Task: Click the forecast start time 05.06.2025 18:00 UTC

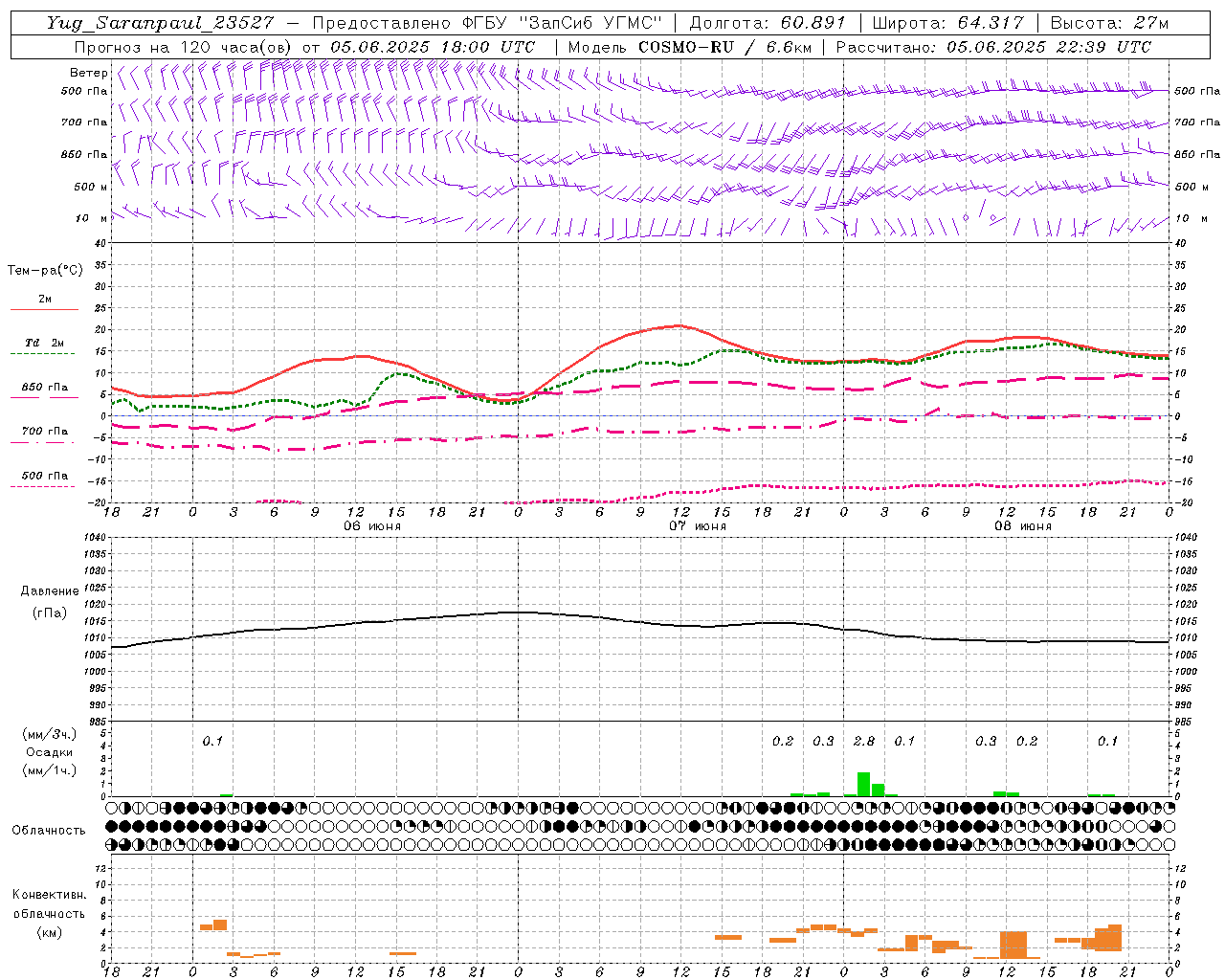Action: pyautogui.click(x=433, y=47)
